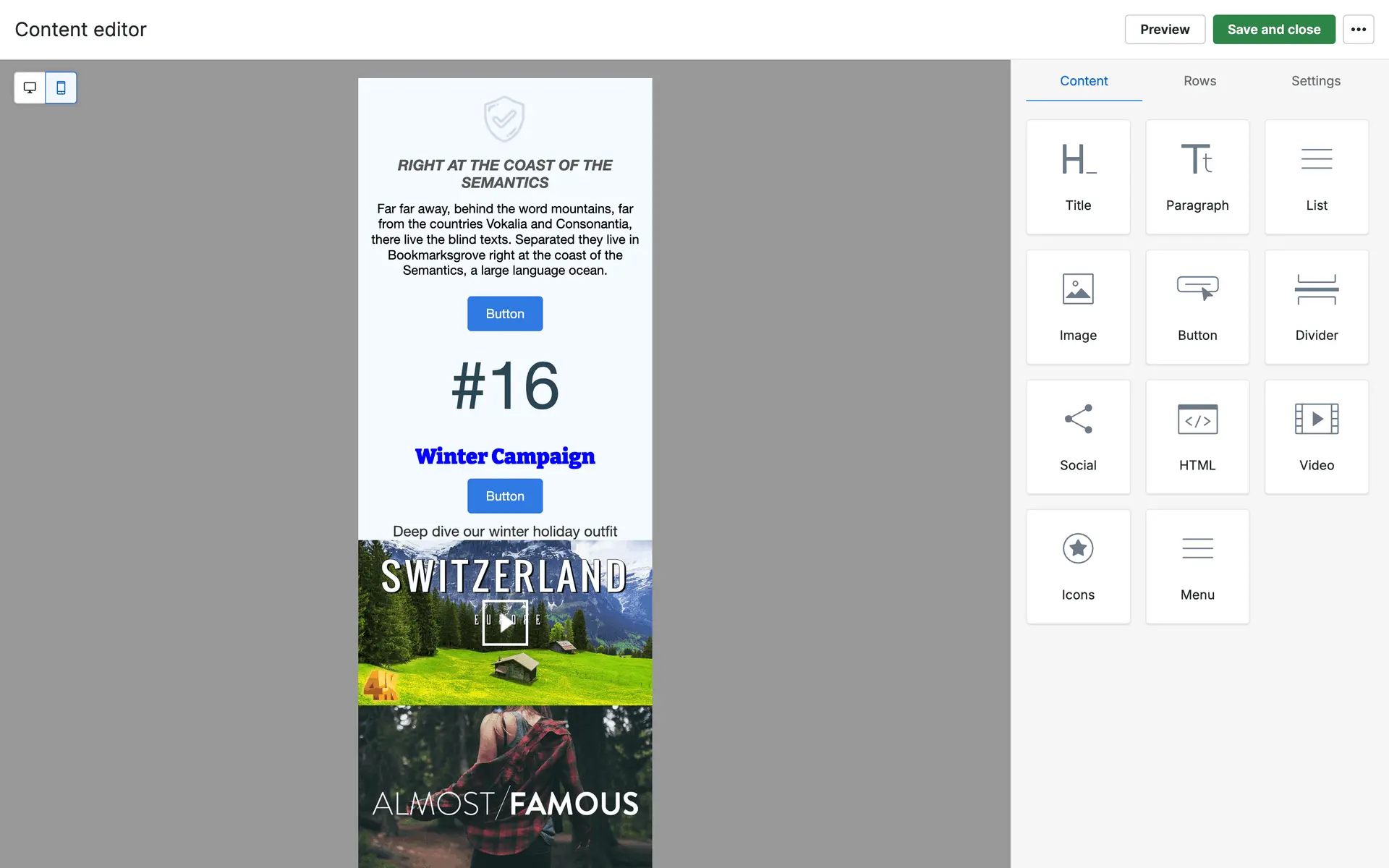Pick the List content block
This screenshot has height=868, width=1389.
[x=1316, y=177]
